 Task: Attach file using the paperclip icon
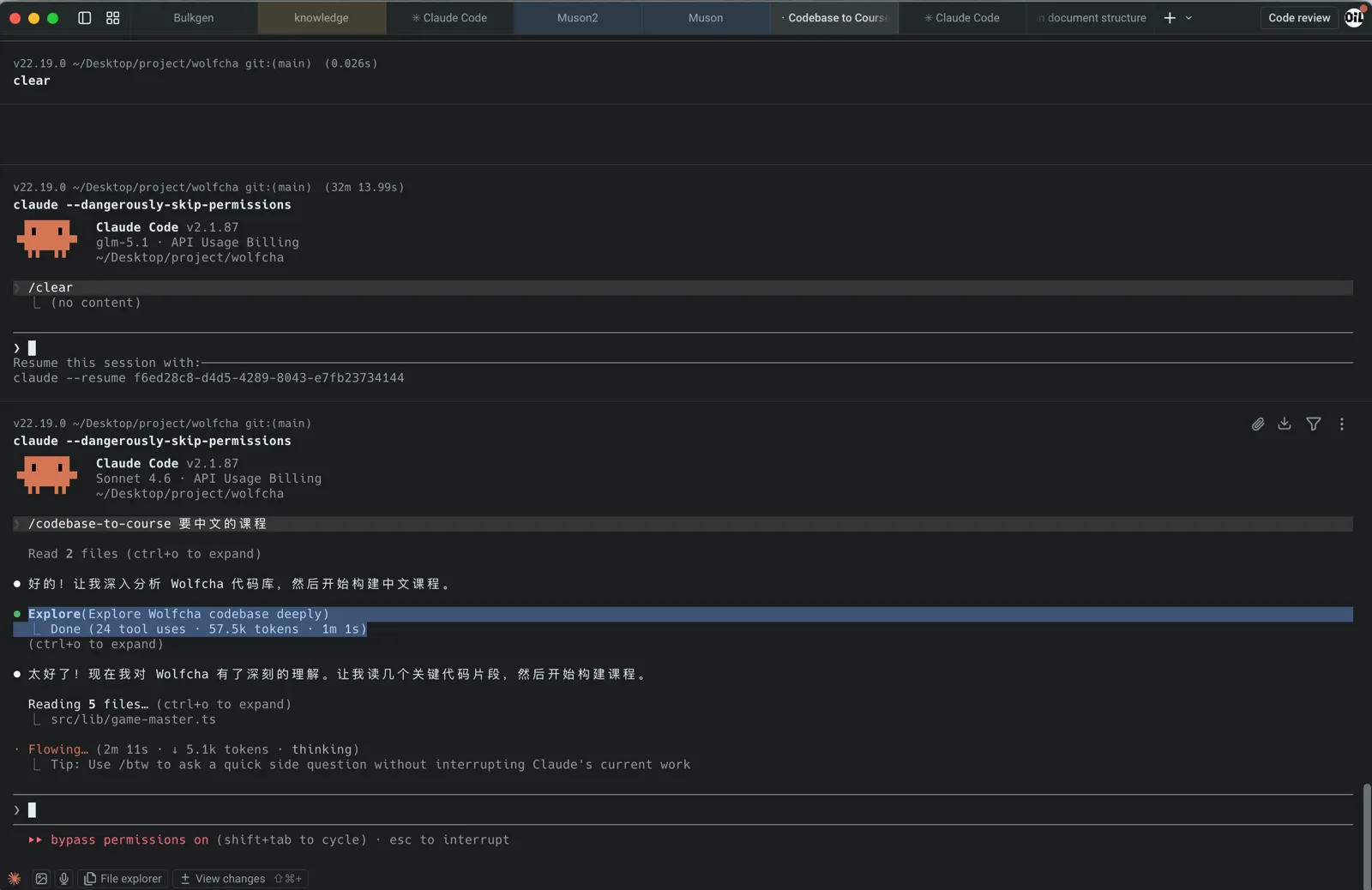point(1258,424)
